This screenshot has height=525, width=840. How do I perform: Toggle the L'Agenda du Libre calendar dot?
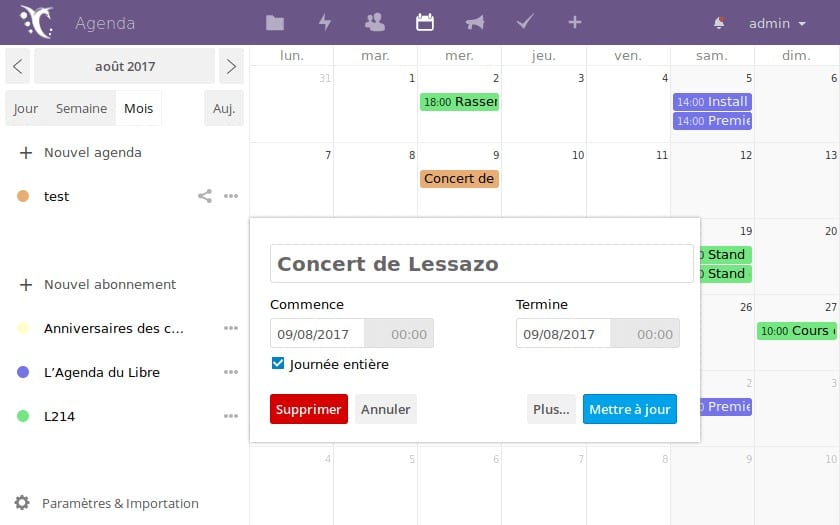click(x=23, y=372)
